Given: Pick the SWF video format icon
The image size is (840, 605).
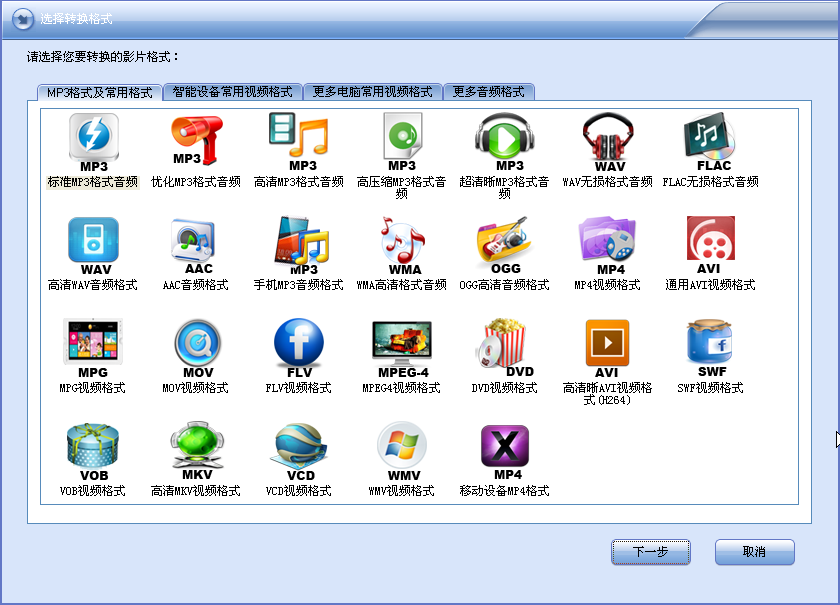Looking at the screenshot, I should click(710, 345).
